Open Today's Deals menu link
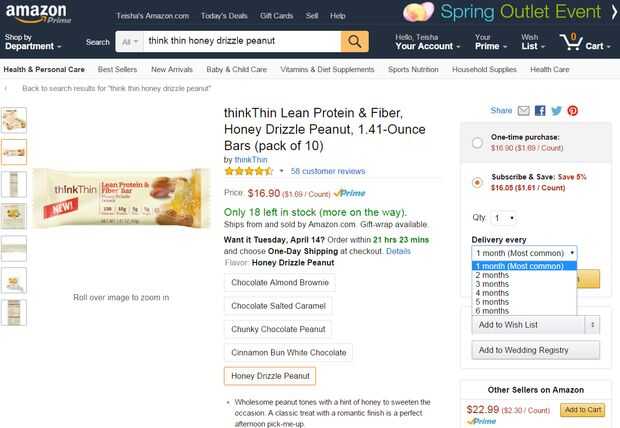Image resolution: width=620 pixels, height=428 pixels. (225, 16)
